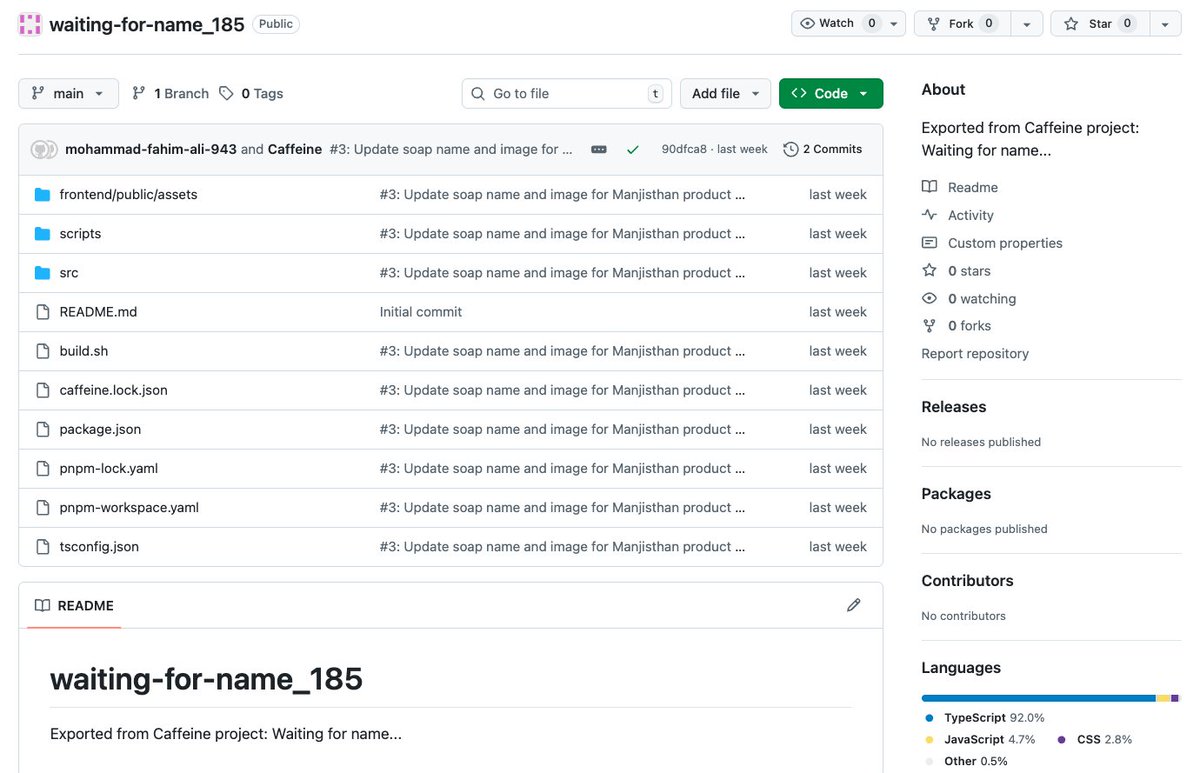The width and height of the screenshot is (1200, 773).
Task: Open the package.json file
Action: pyautogui.click(x=100, y=428)
